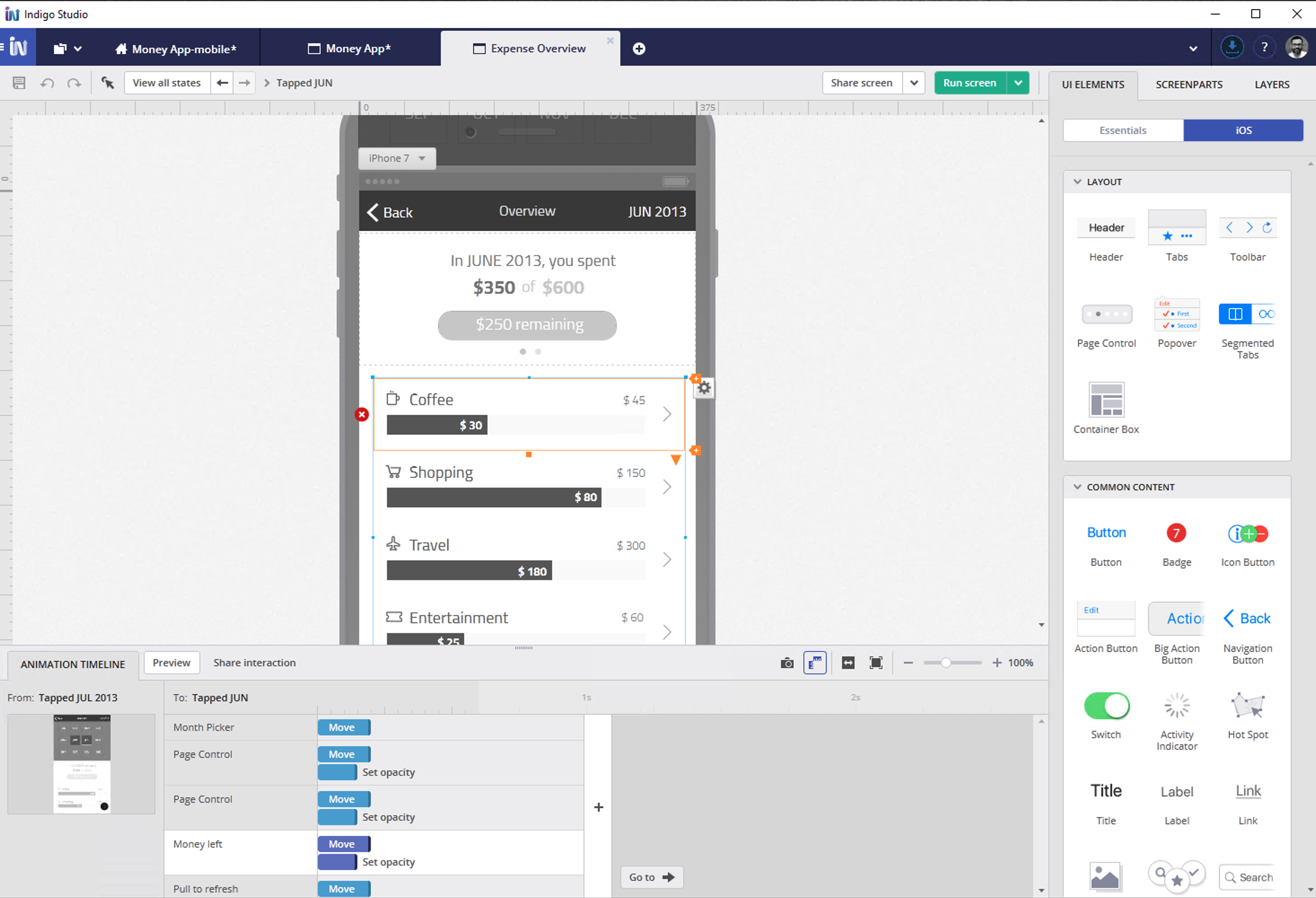Click the Back button on phone canvas

coord(390,212)
